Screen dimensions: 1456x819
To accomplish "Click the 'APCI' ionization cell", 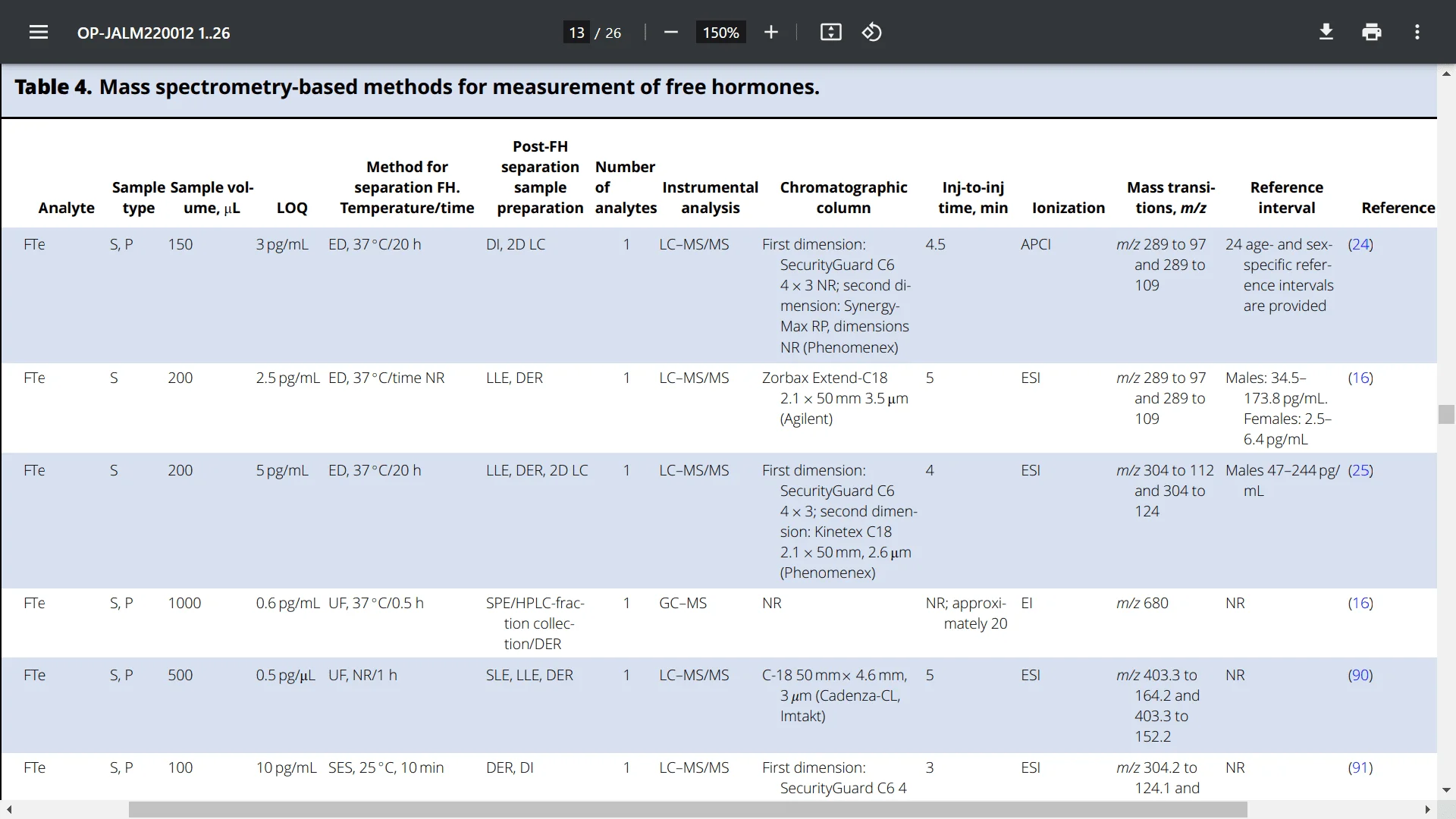I will click(x=1036, y=244).
